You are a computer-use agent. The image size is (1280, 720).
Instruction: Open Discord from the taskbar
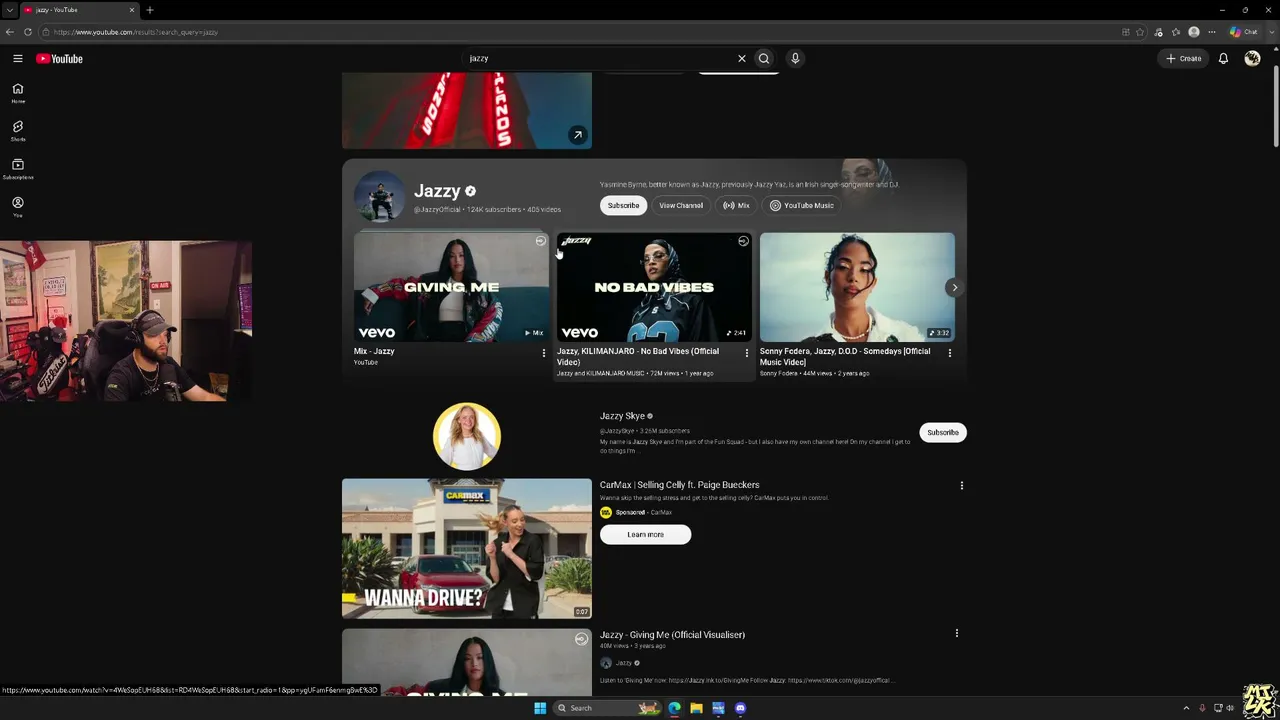click(740, 708)
